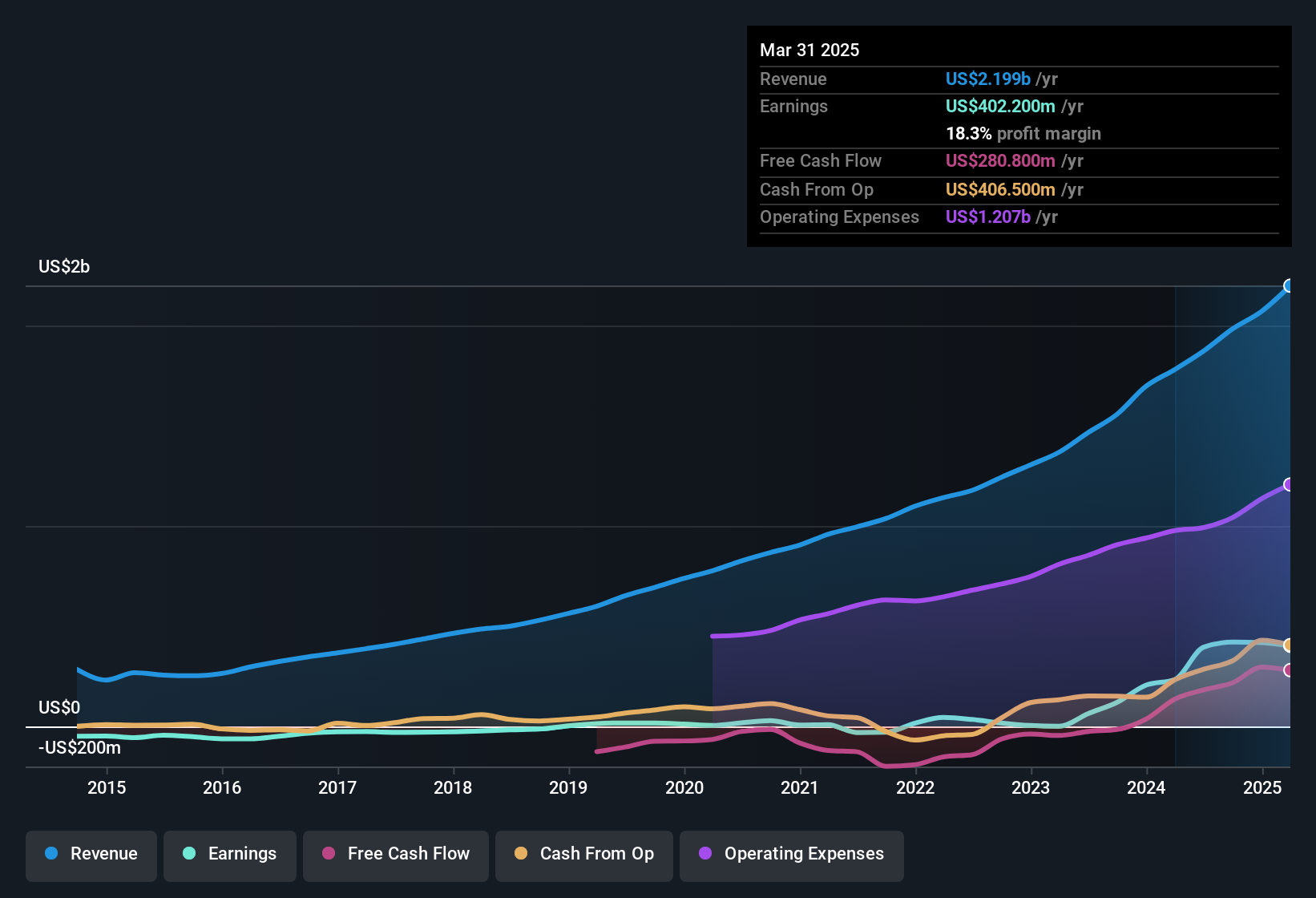This screenshot has width=1316, height=898.
Task: Hide the Cash From Op series
Action: tap(584, 855)
